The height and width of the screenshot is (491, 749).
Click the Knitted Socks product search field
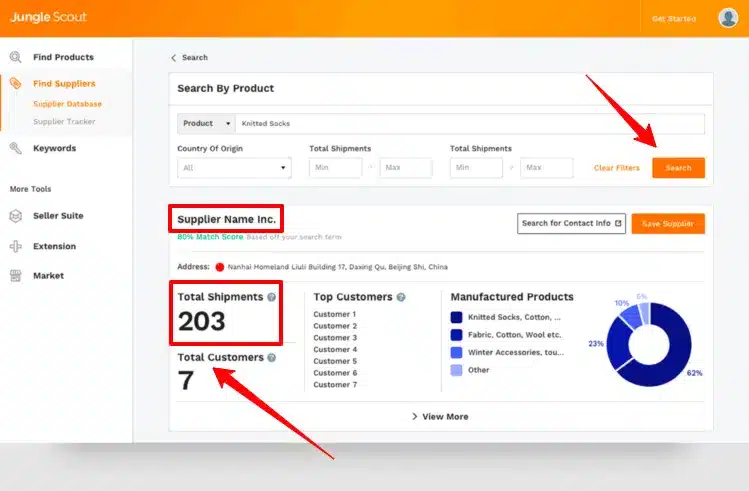[x=470, y=124]
